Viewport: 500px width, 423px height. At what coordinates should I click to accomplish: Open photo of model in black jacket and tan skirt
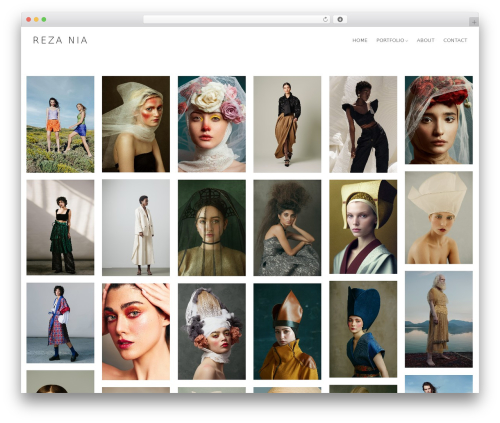287,124
